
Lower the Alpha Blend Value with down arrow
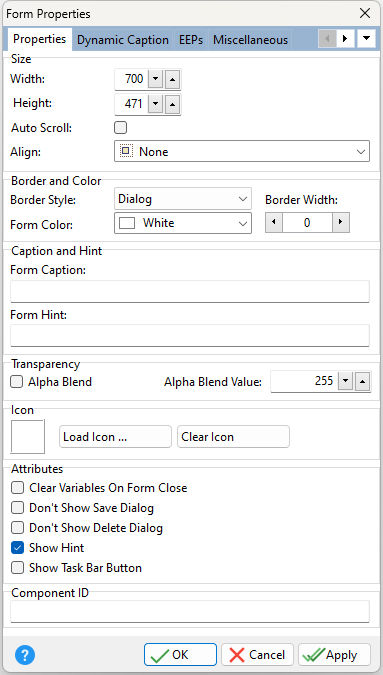click(x=345, y=382)
